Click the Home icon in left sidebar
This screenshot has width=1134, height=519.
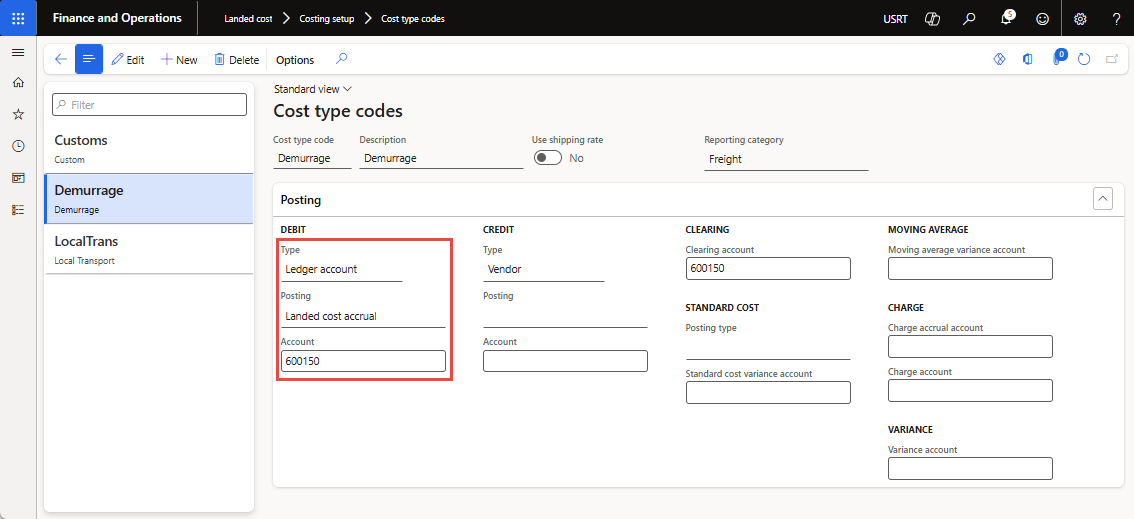(x=17, y=83)
